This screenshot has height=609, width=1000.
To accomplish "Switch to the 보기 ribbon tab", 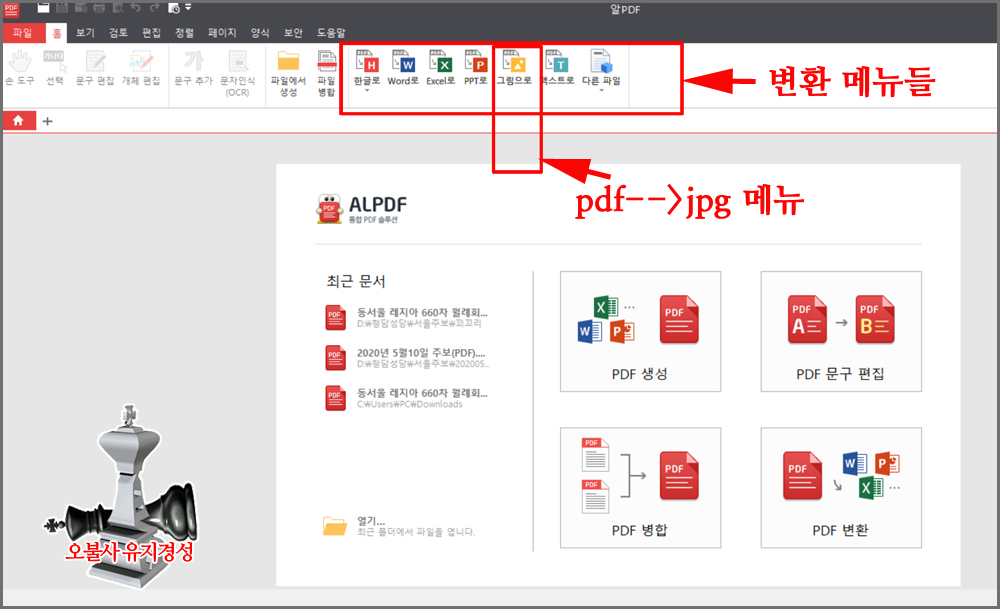I will coord(85,33).
